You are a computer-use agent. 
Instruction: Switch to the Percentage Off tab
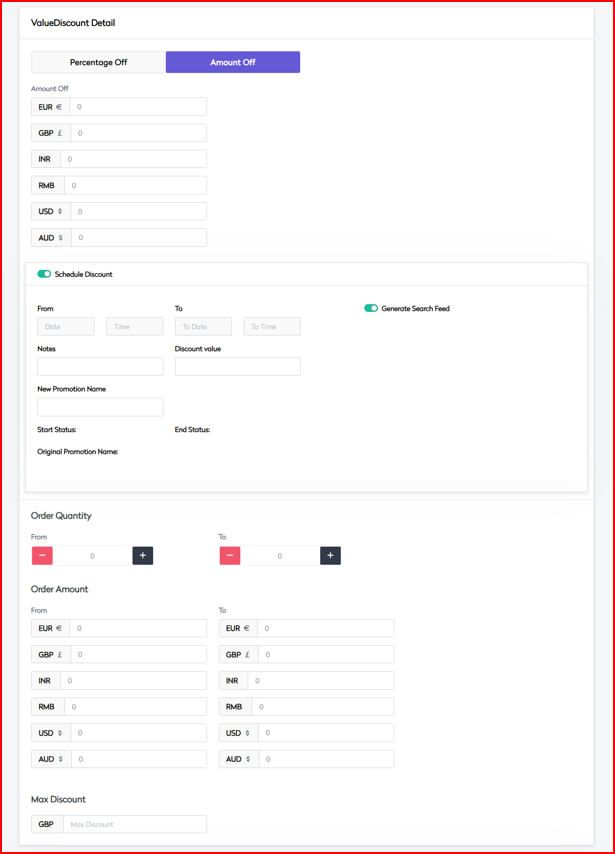[x=98, y=62]
